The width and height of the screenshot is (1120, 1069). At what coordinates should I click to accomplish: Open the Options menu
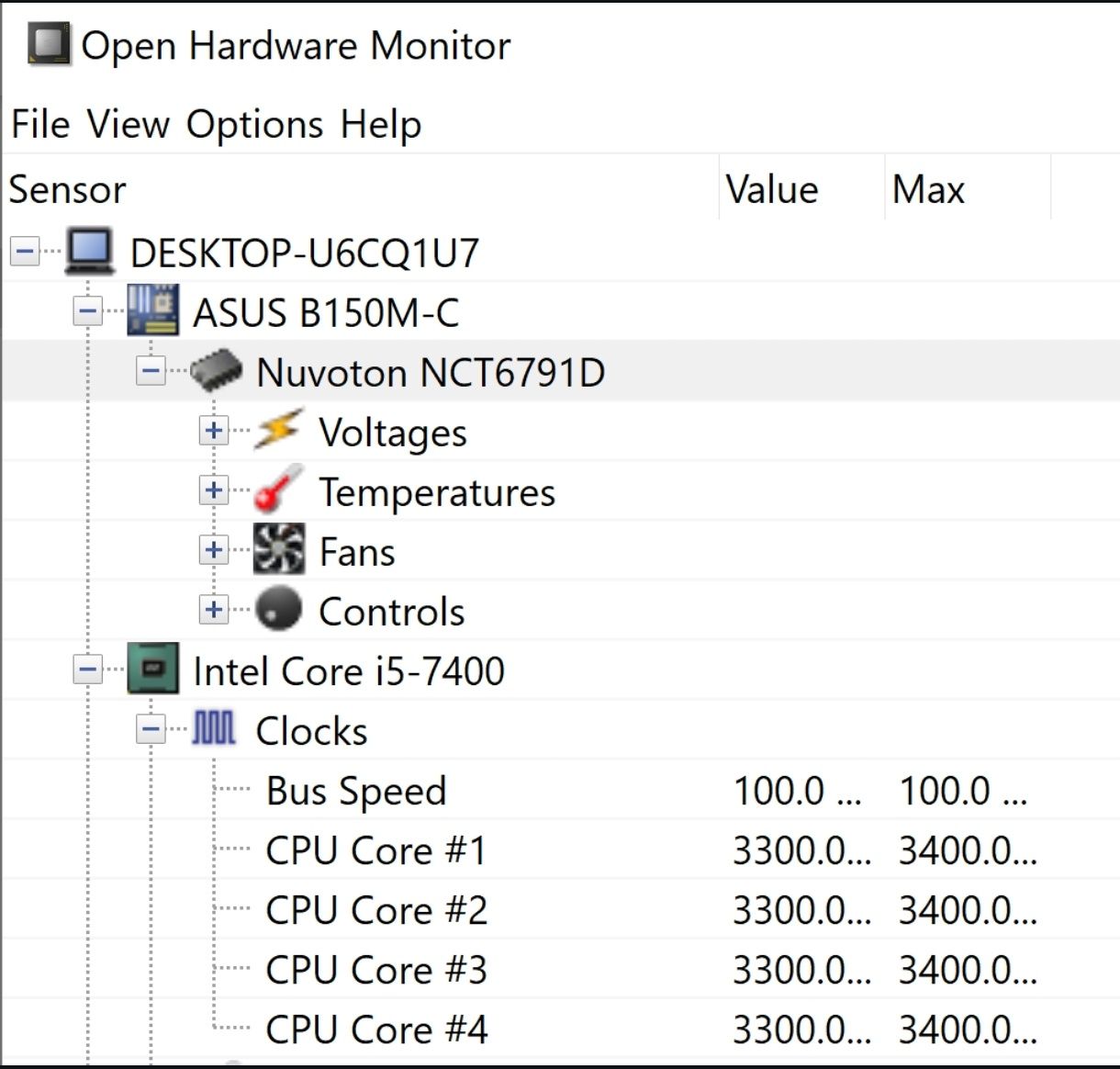[254, 124]
